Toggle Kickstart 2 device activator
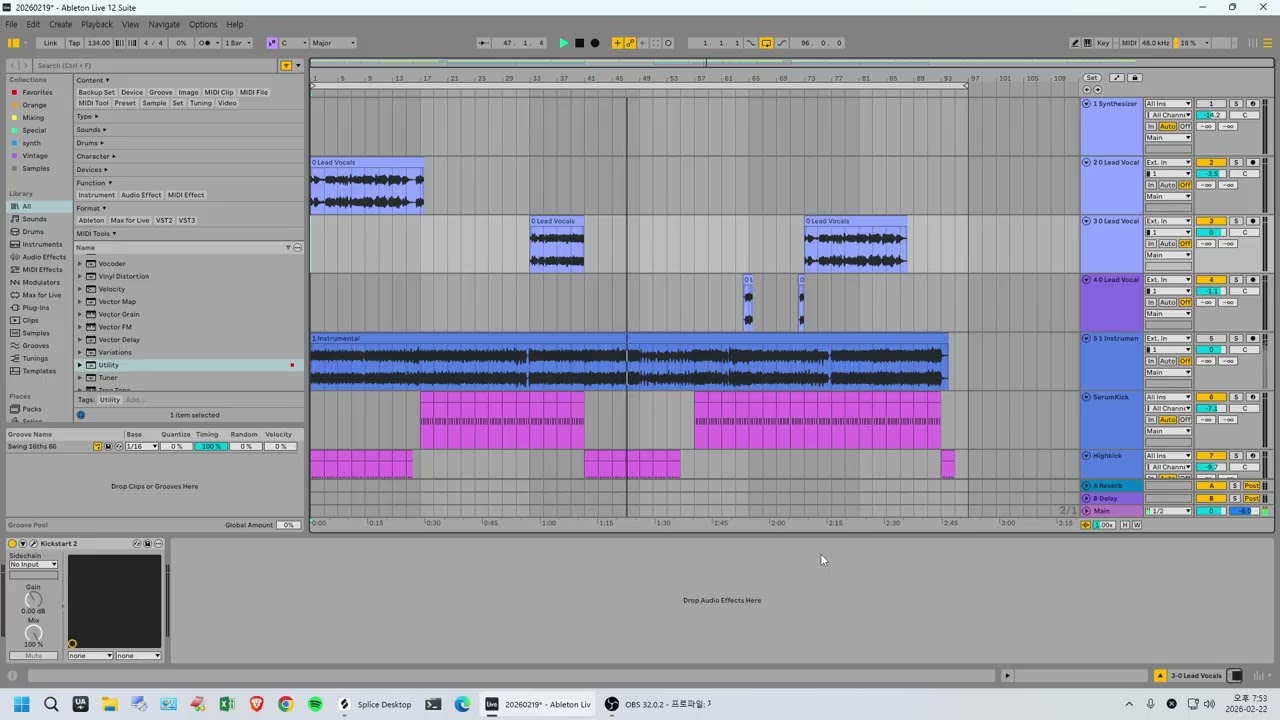 point(13,544)
